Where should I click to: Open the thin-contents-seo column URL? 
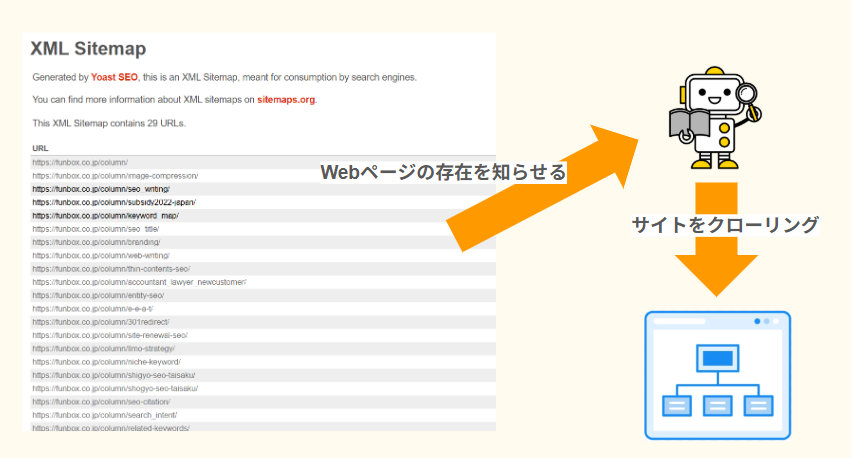[x=111, y=269]
